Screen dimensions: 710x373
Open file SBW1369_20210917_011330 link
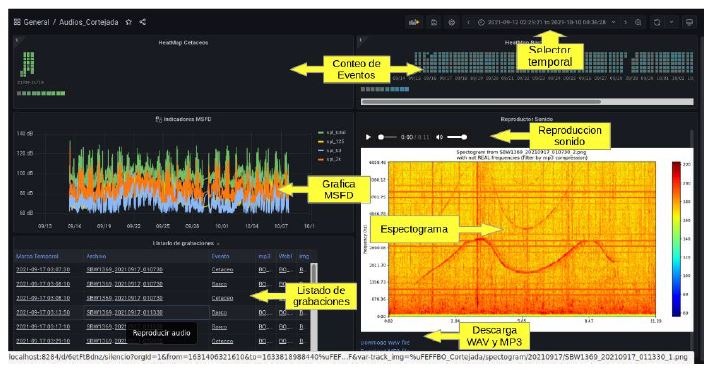tap(125, 313)
